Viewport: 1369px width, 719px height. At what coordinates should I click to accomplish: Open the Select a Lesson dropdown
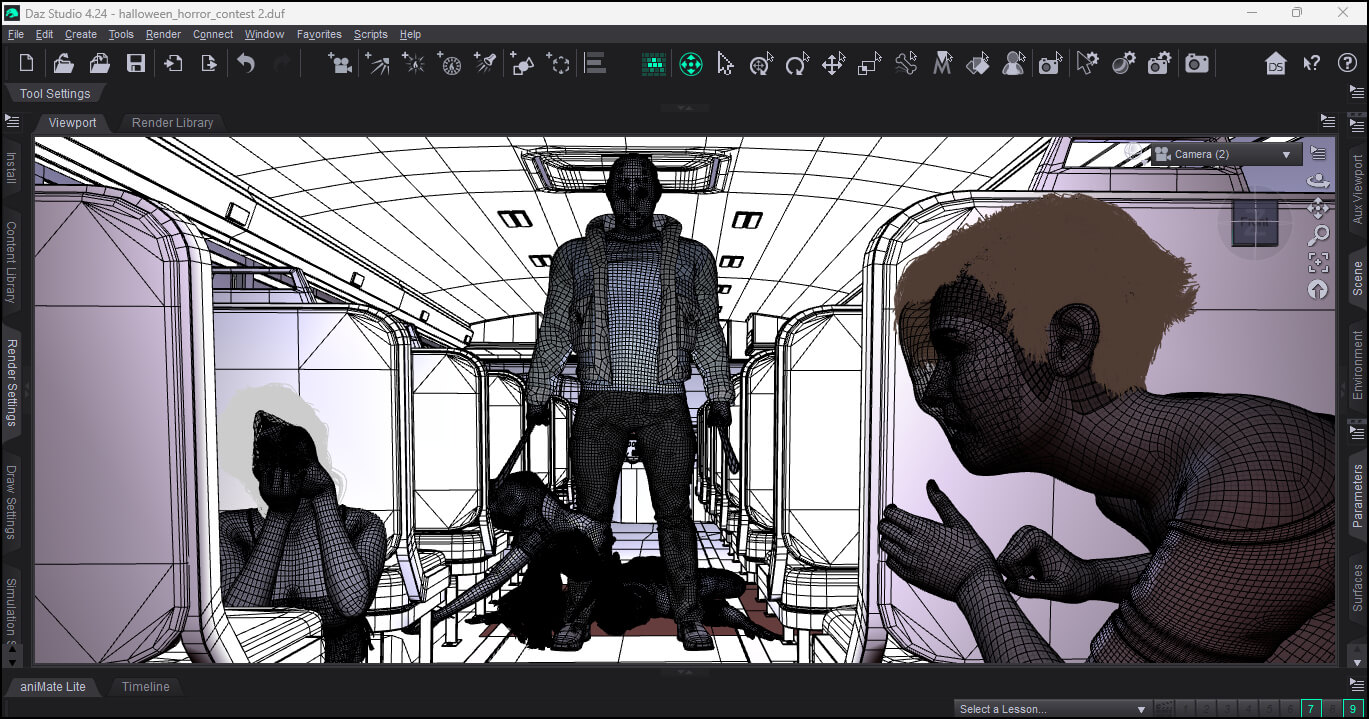[1052, 709]
